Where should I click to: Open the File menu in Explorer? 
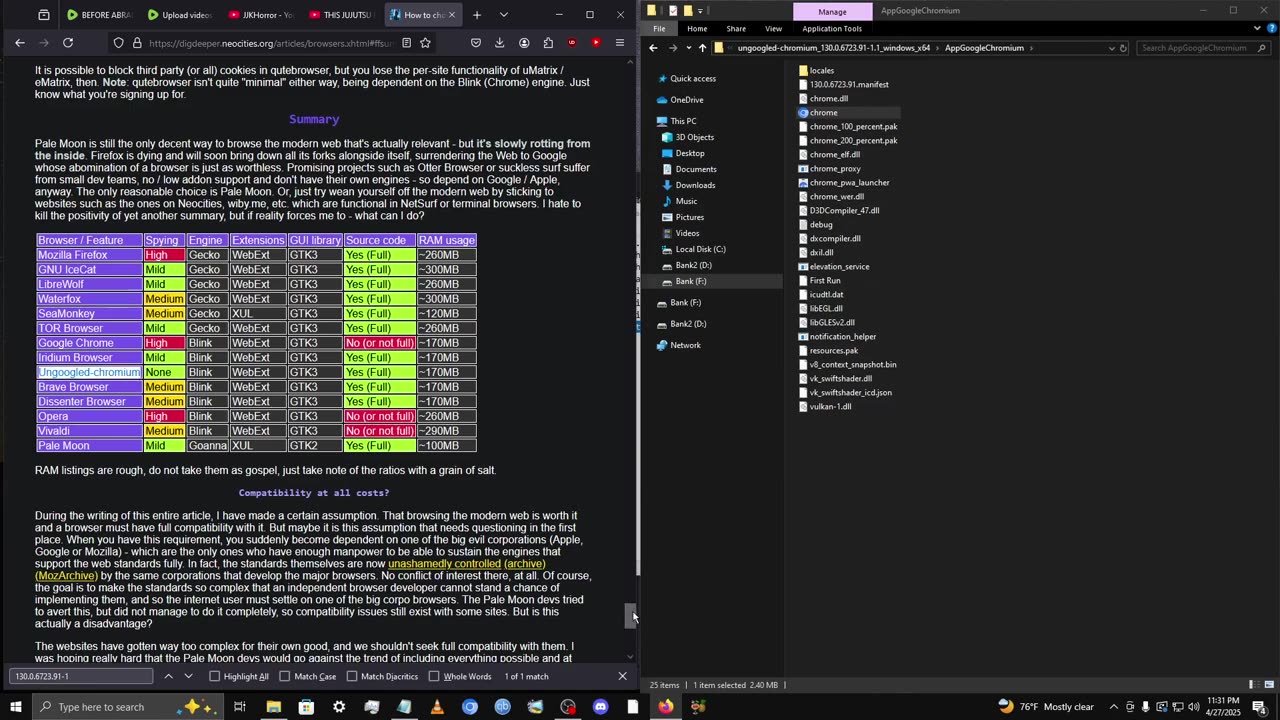pyautogui.click(x=659, y=28)
